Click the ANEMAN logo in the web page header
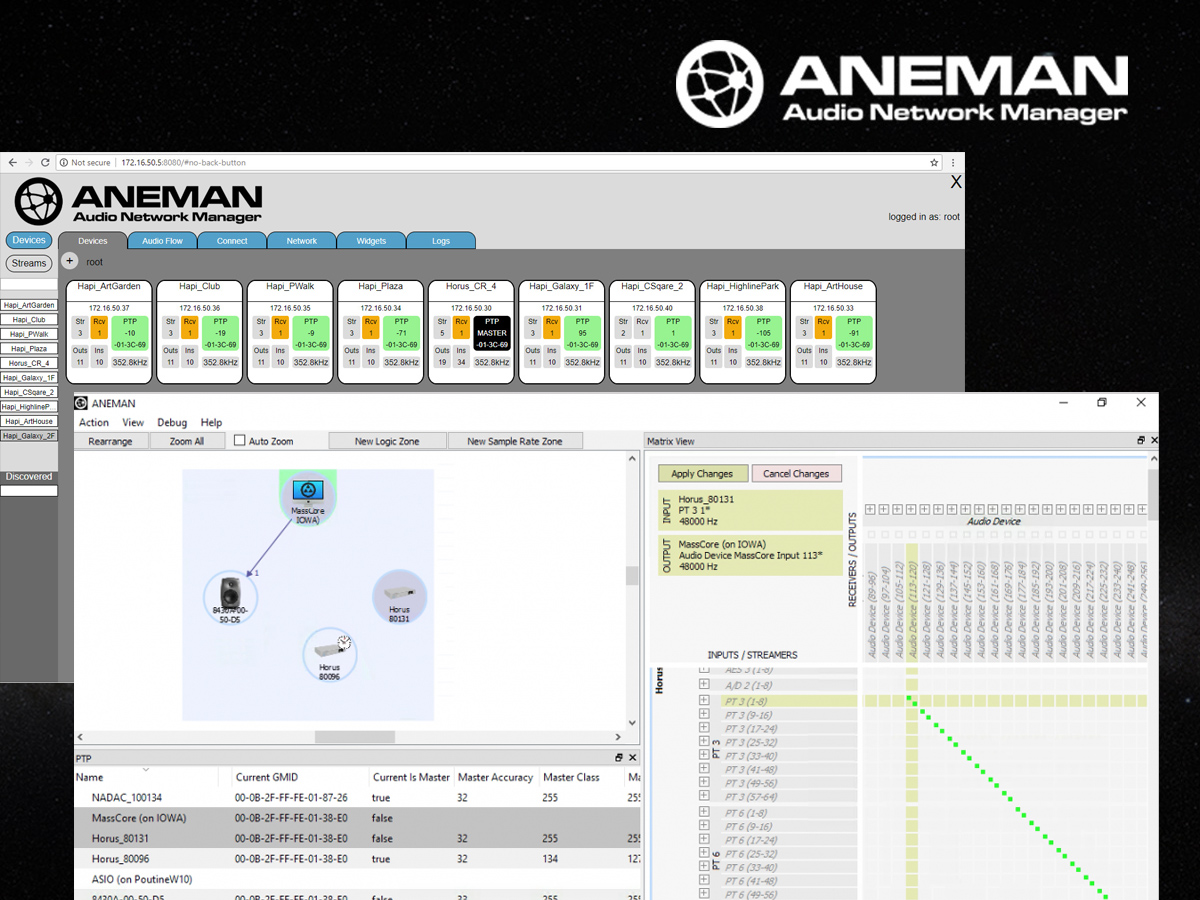 pyautogui.click(x=139, y=201)
